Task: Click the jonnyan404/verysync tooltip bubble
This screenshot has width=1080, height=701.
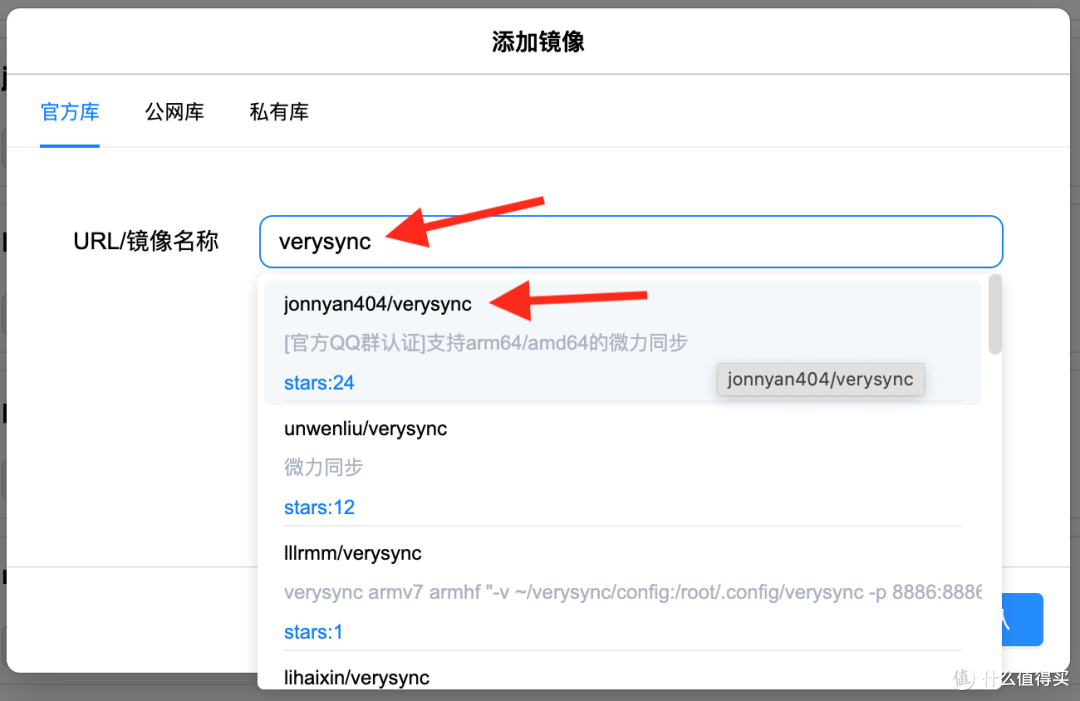Action: pyautogui.click(x=820, y=379)
